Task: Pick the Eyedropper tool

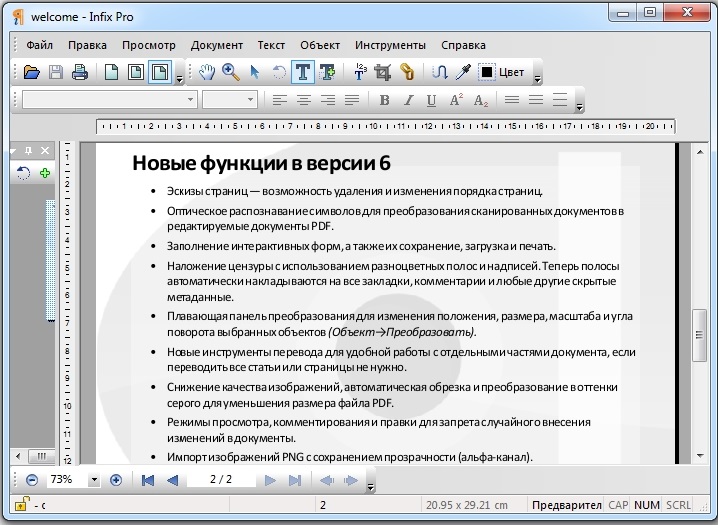Action: point(463,72)
